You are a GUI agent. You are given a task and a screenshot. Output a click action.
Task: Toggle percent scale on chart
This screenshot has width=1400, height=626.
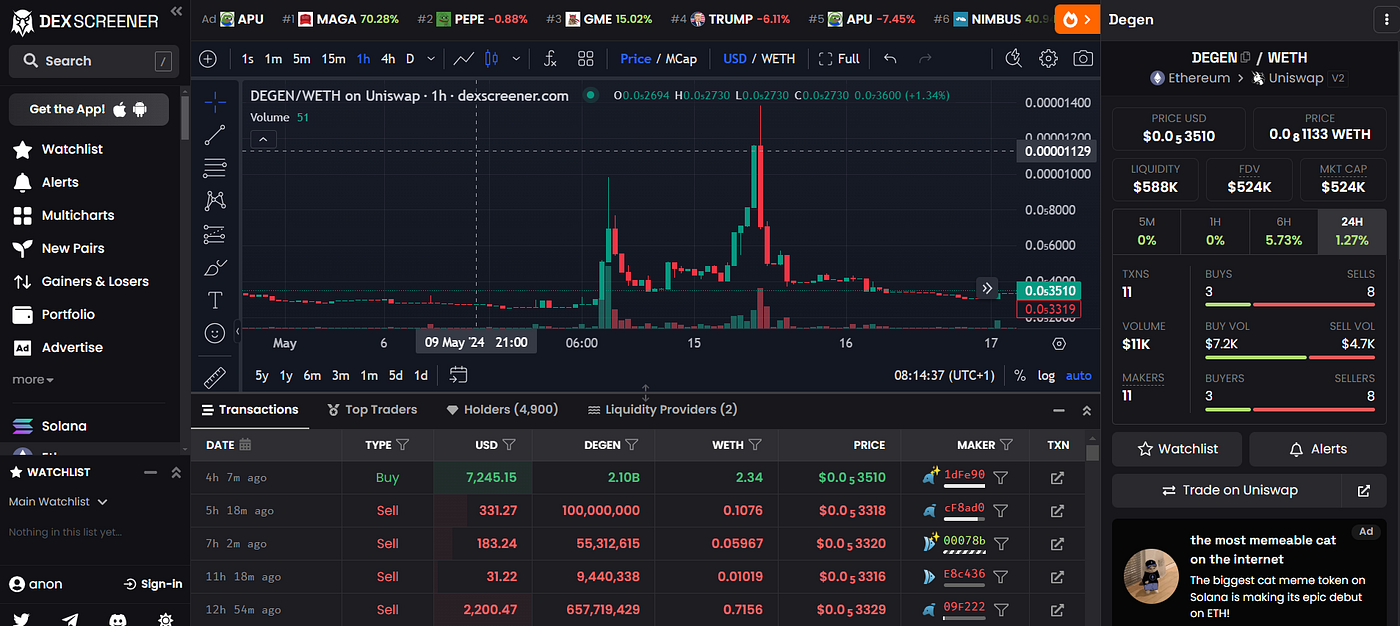pyautogui.click(x=1020, y=376)
